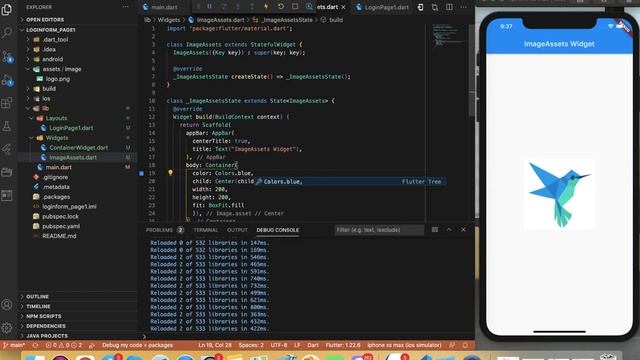Open editor More Actions ellipsis
The width and height of the screenshot is (640, 360).
[463, 7]
